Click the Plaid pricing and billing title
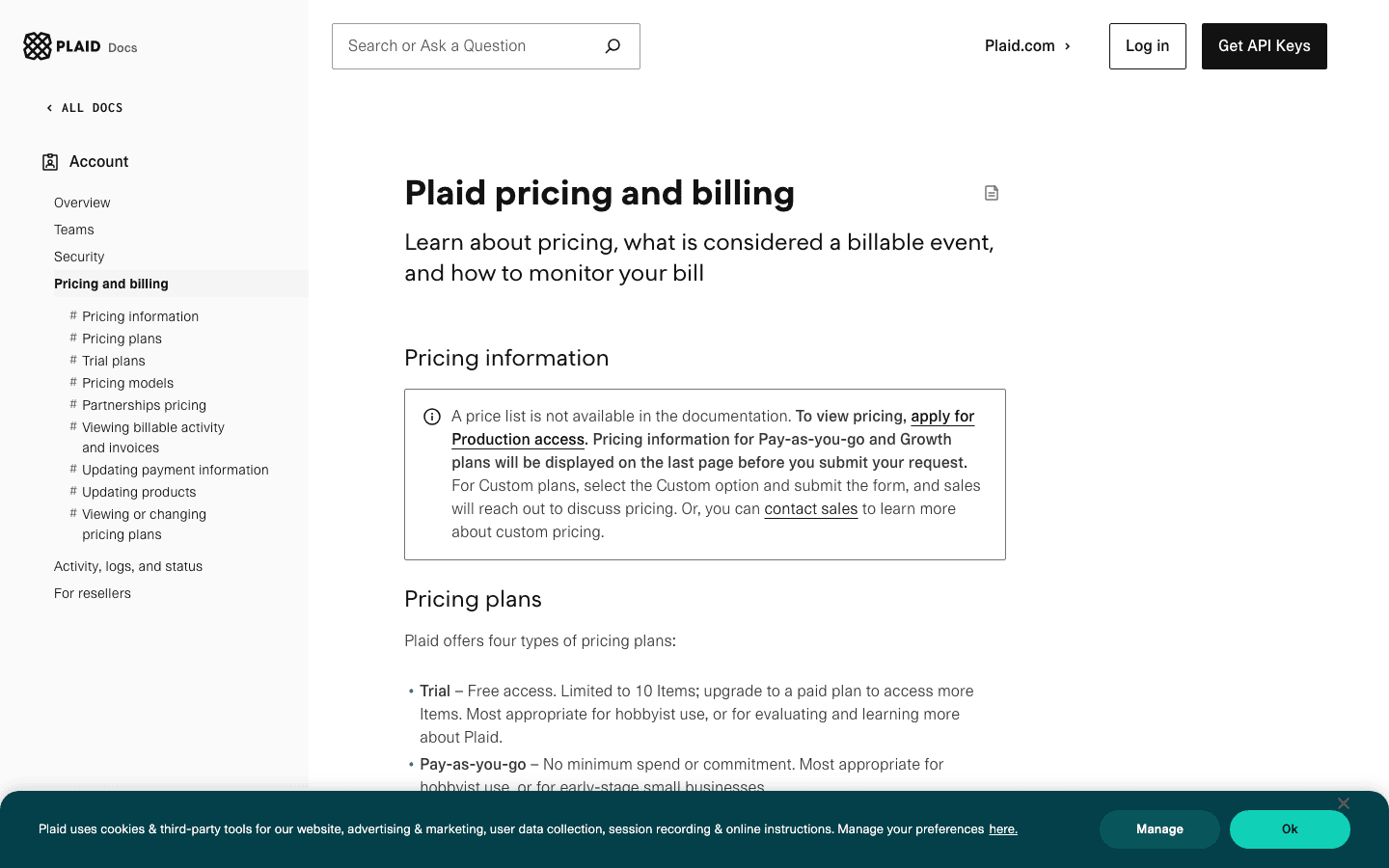 [599, 193]
